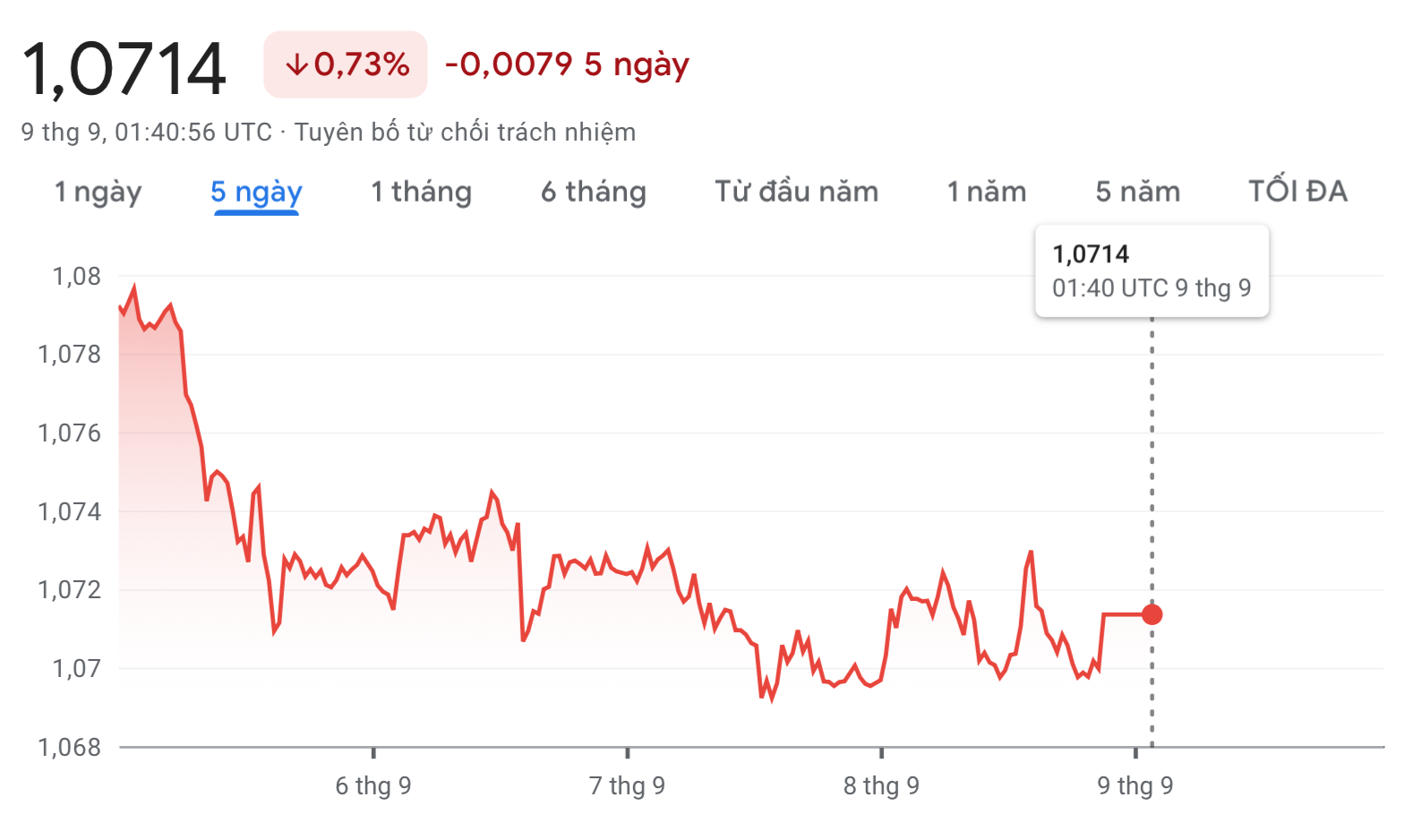Open the "Tuyên bố từ chối trách nhiệm" link
The height and width of the screenshot is (840, 1422).
(465, 133)
